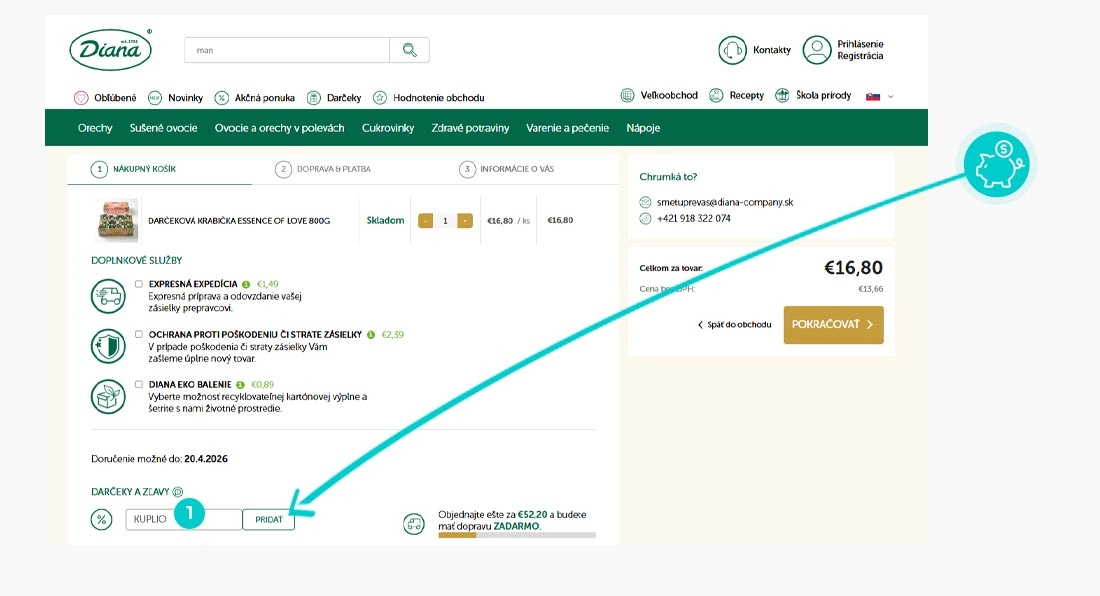Click the search magnifier icon

tap(410, 50)
